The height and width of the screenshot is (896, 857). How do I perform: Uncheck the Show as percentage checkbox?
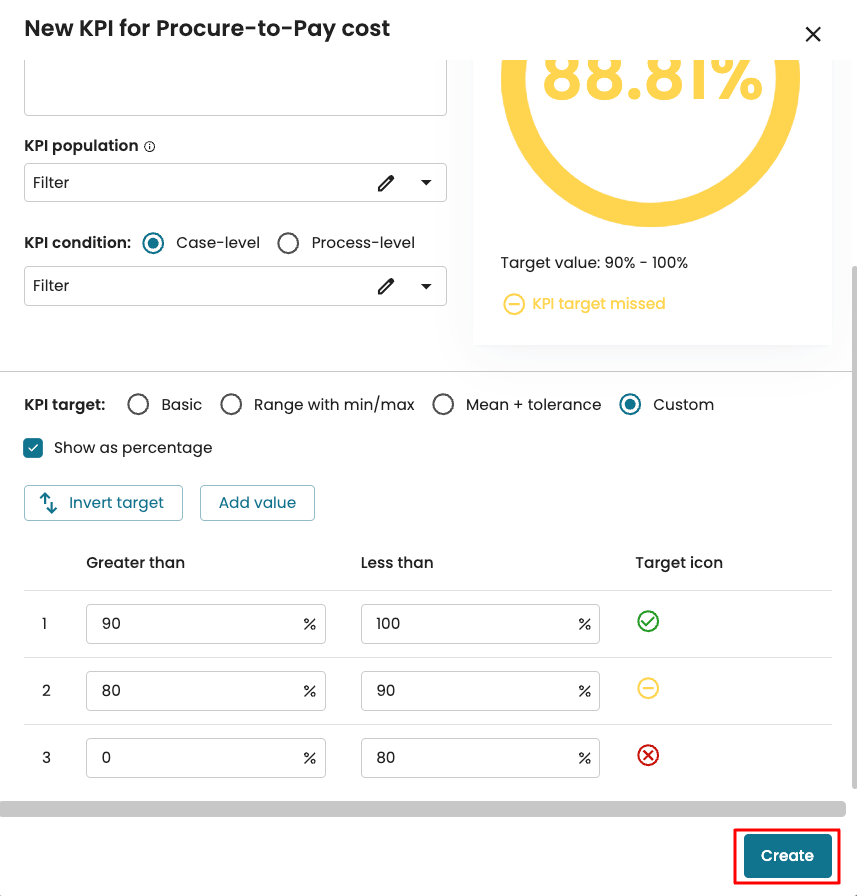[34, 448]
